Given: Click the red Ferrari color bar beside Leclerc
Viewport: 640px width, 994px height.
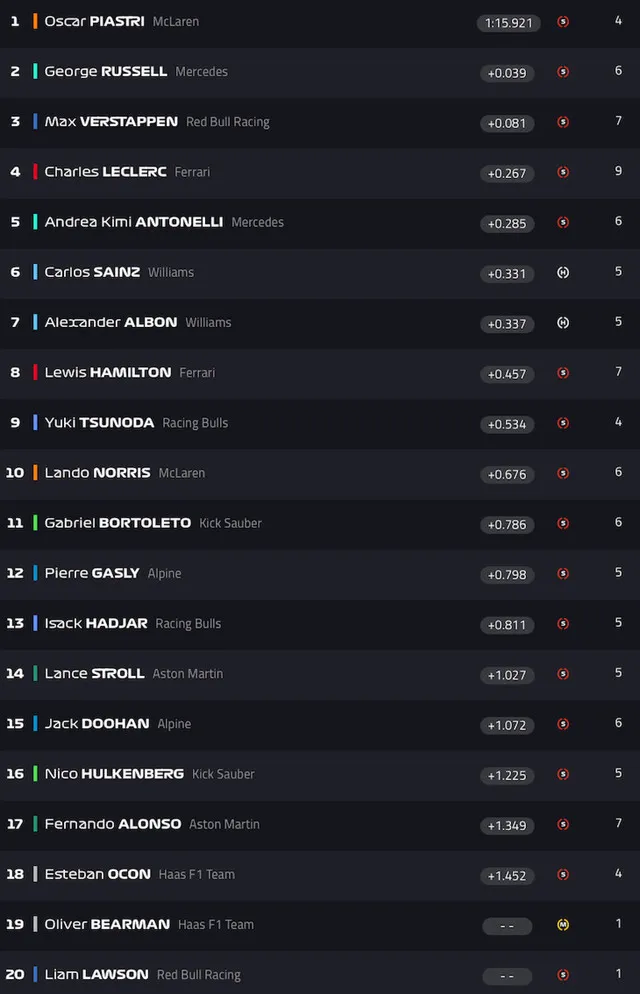Looking at the screenshot, I should click(x=35, y=172).
